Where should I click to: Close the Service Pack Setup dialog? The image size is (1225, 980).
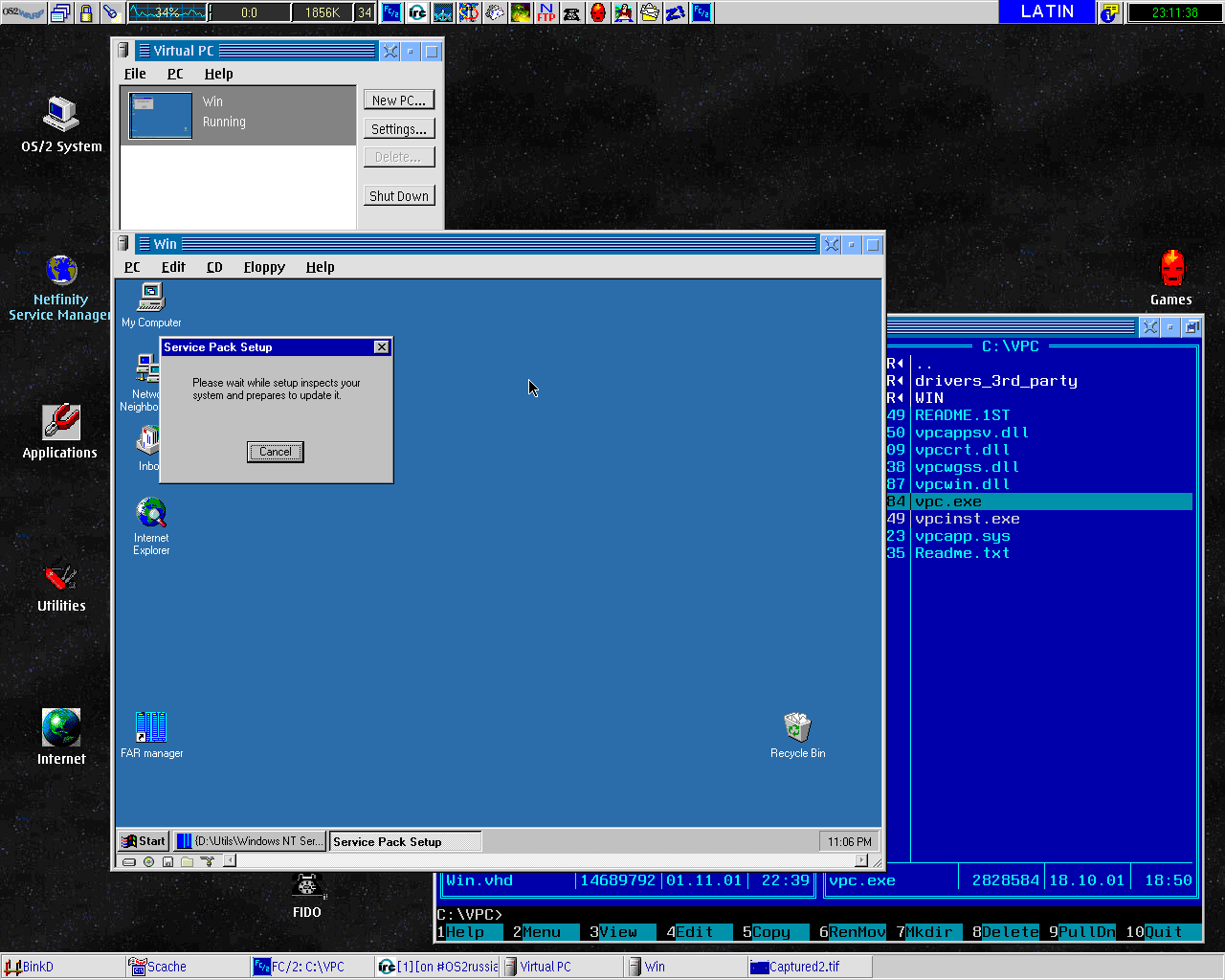pos(382,347)
